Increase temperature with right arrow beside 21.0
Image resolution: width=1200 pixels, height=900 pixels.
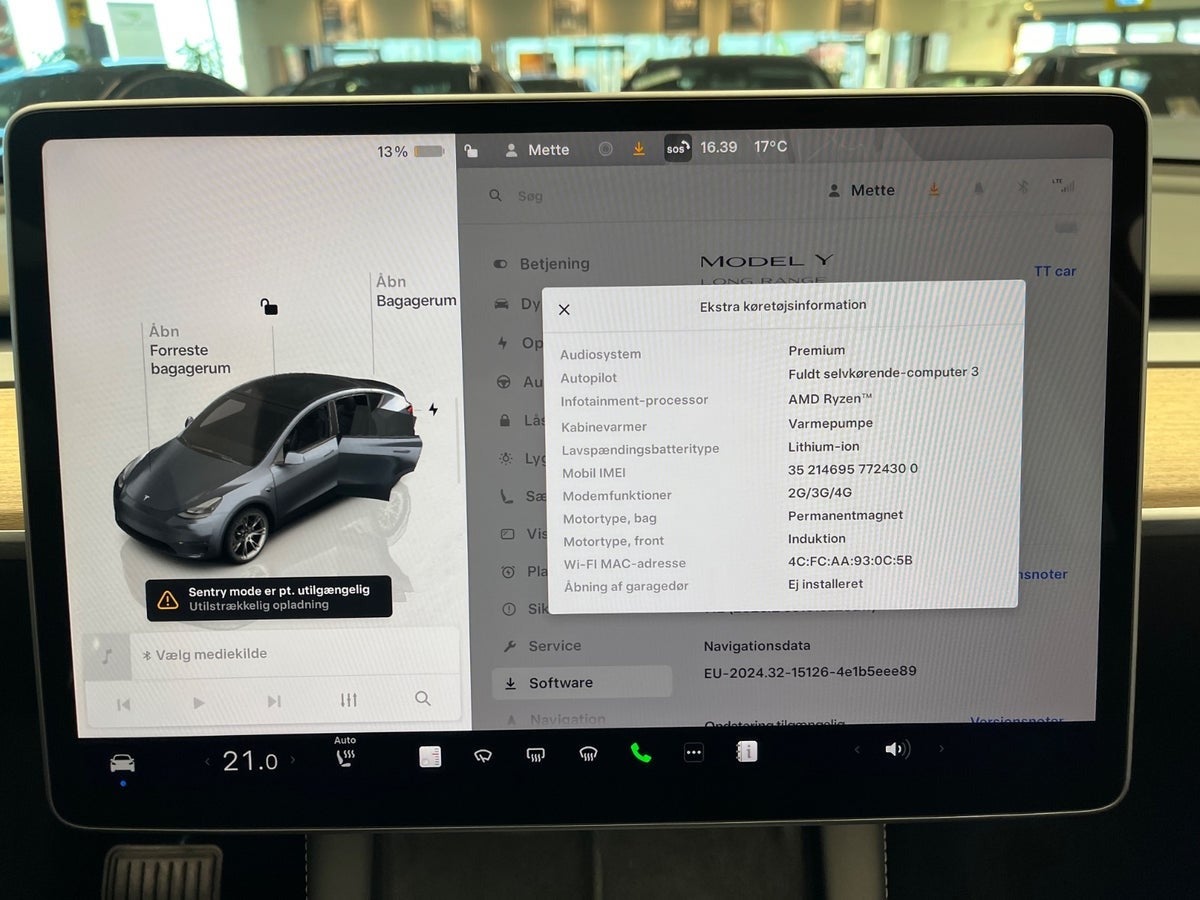click(293, 761)
